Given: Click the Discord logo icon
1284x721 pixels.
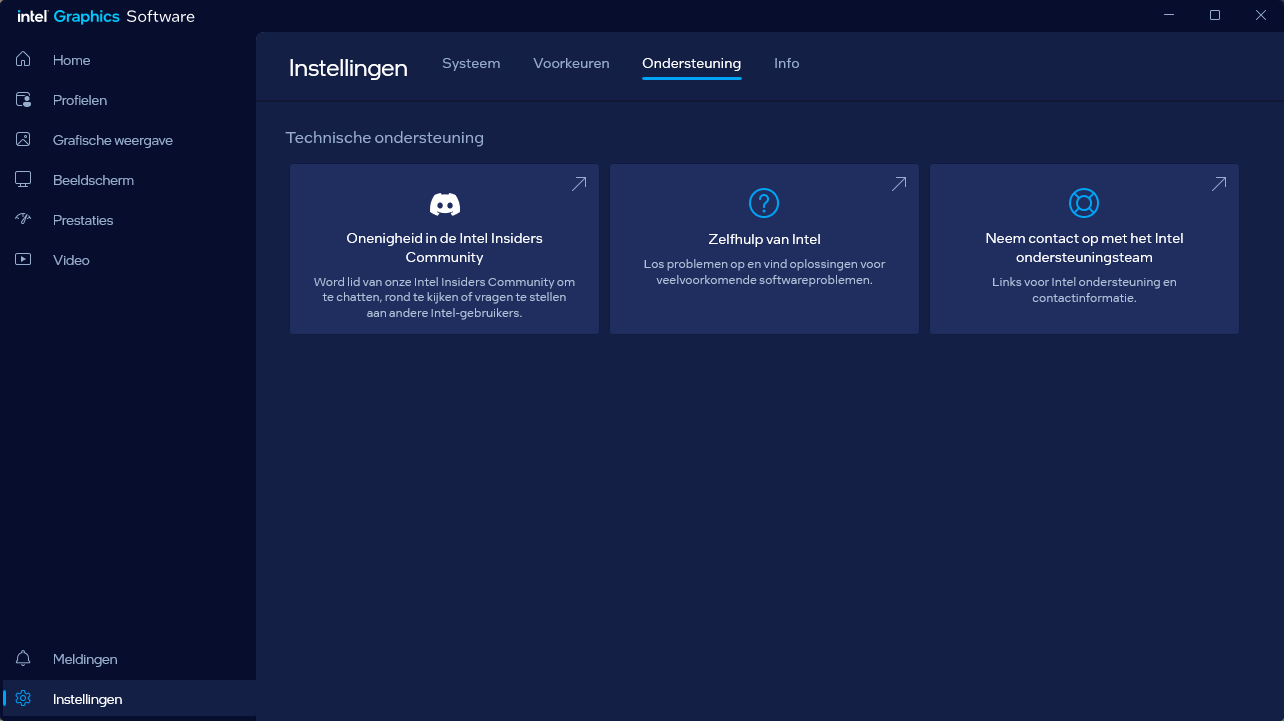Looking at the screenshot, I should [x=444, y=204].
